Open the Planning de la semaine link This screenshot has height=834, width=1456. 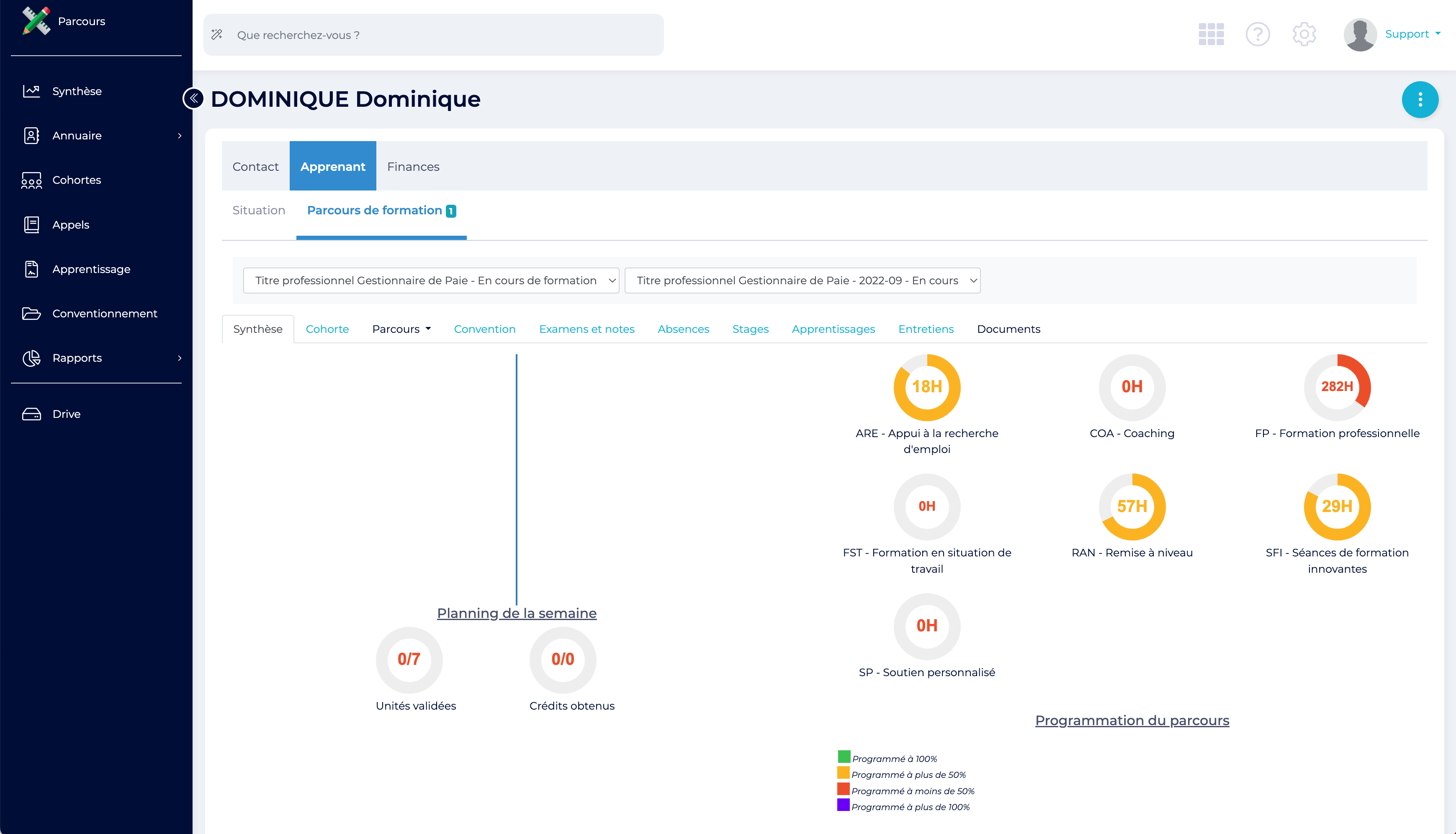517,613
